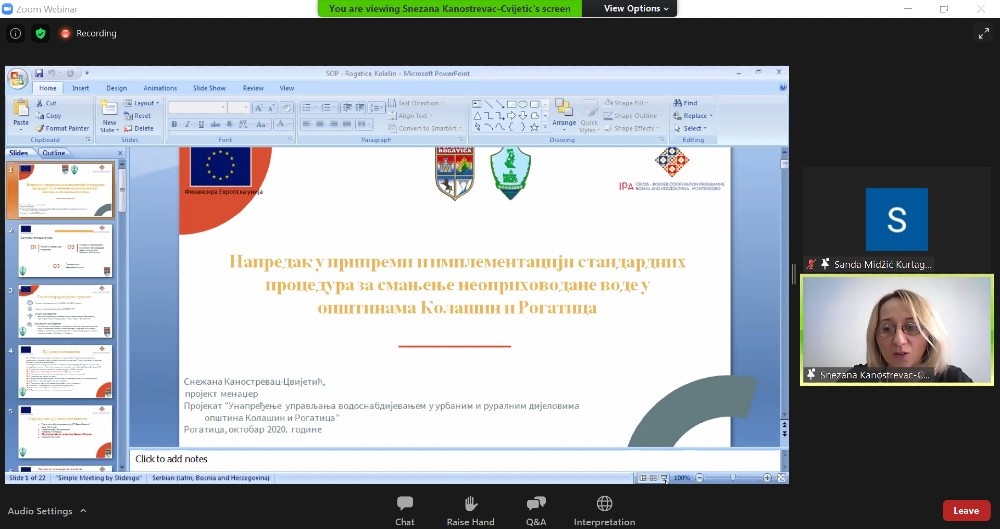
Task: Expand the Audio Settings arrow
Action: 83,511
